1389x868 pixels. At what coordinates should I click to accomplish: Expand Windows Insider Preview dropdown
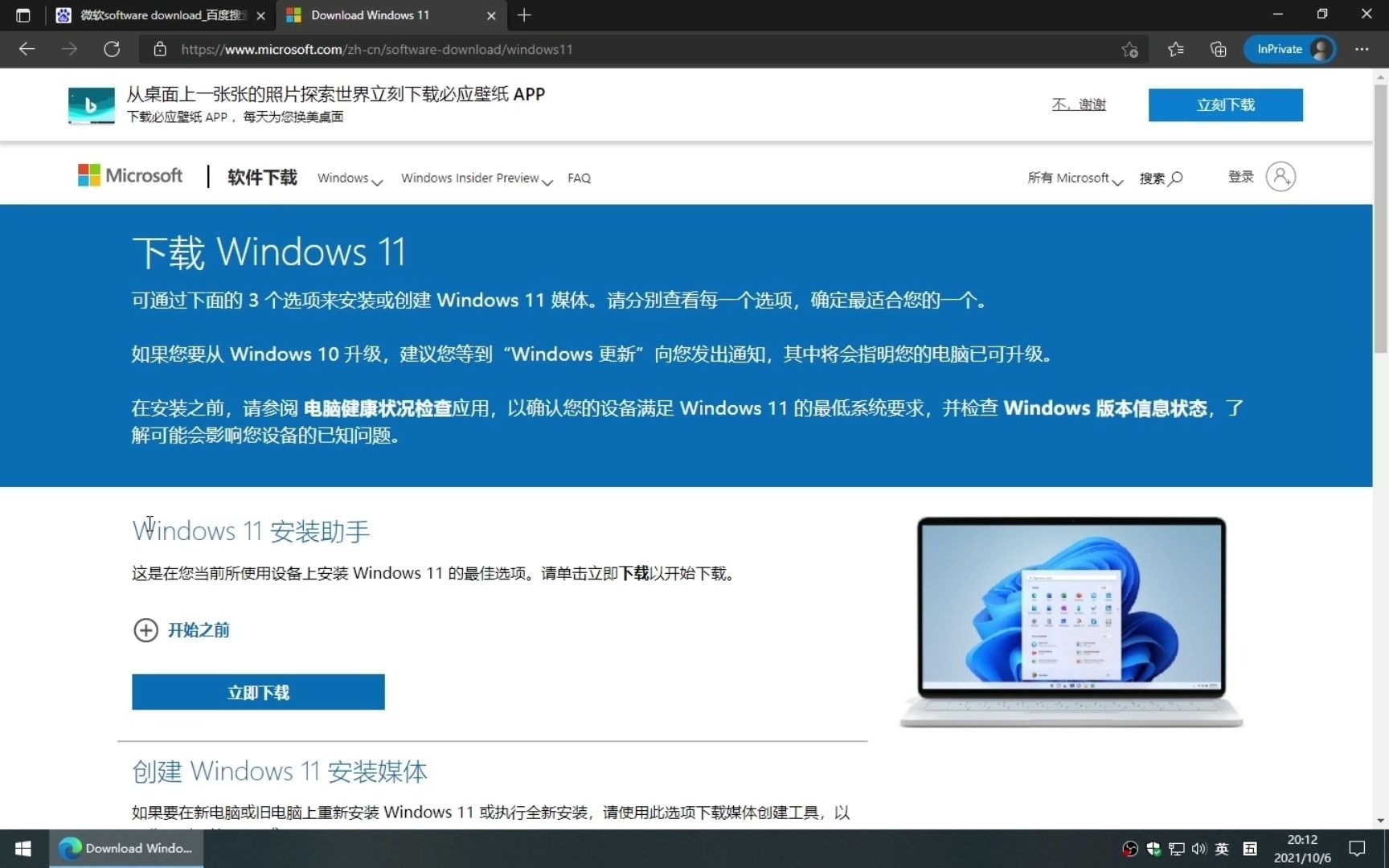[x=477, y=178]
